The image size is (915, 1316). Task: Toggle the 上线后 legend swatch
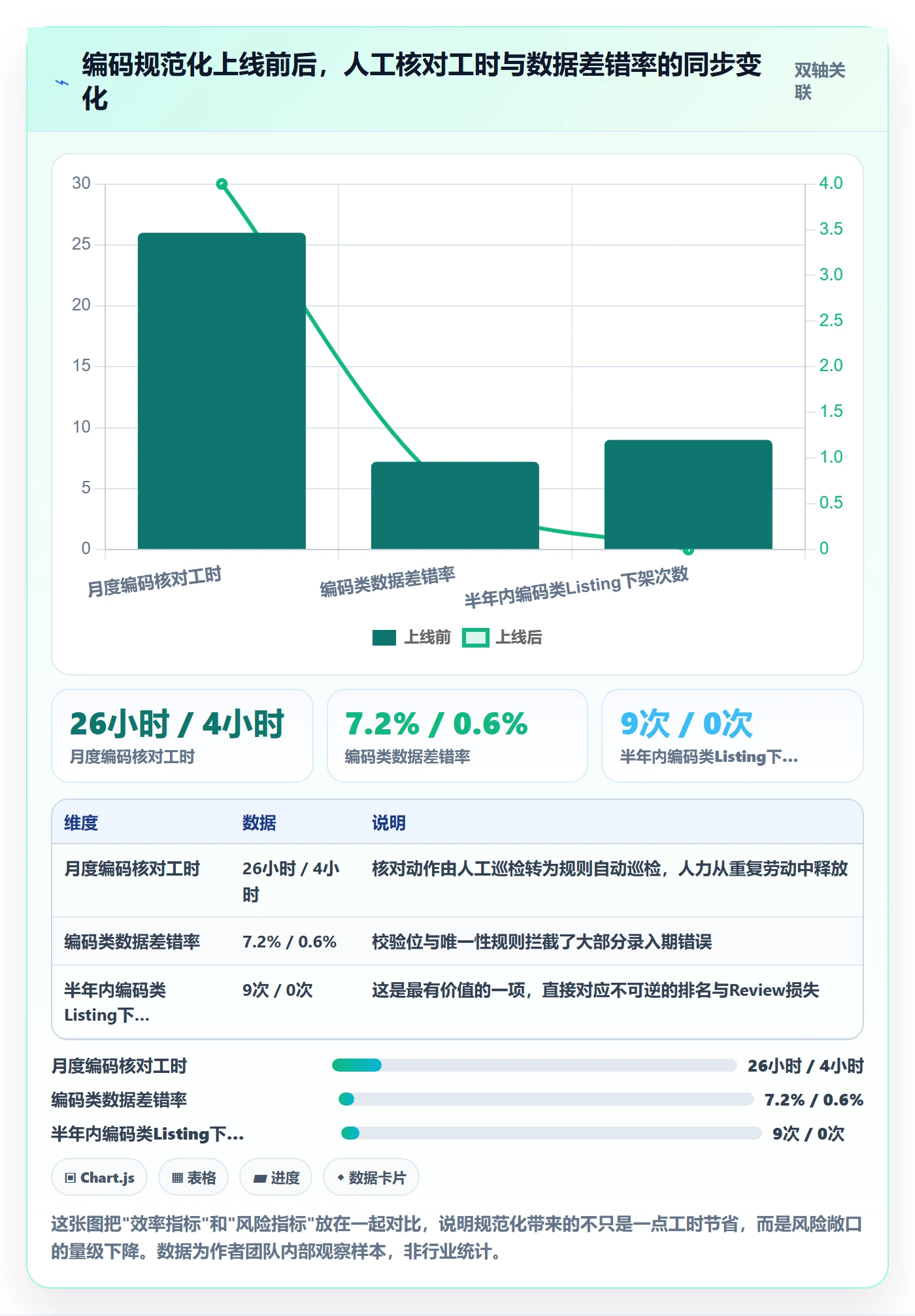tap(475, 638)
